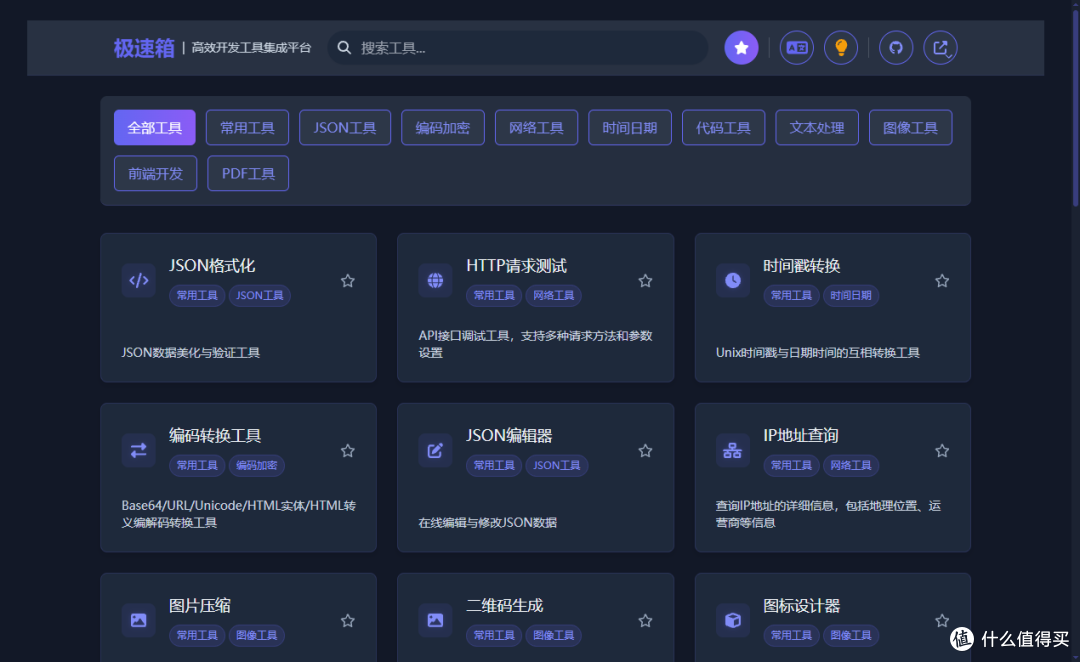Click the 网络工具 tag on HTTP请求测试 card
Image resolution: width=1080 pixels, height=662 pixels.
coord(554,296)
